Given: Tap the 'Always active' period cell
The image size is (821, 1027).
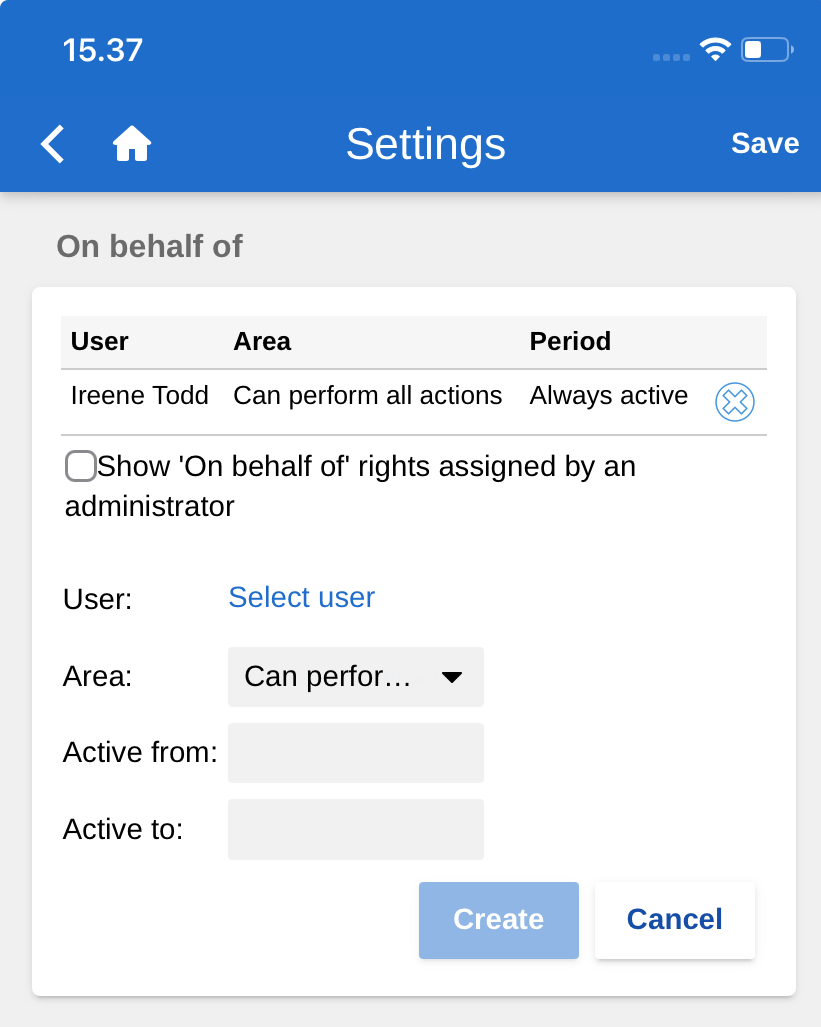Looking at the screenshot, I should 608,396.
